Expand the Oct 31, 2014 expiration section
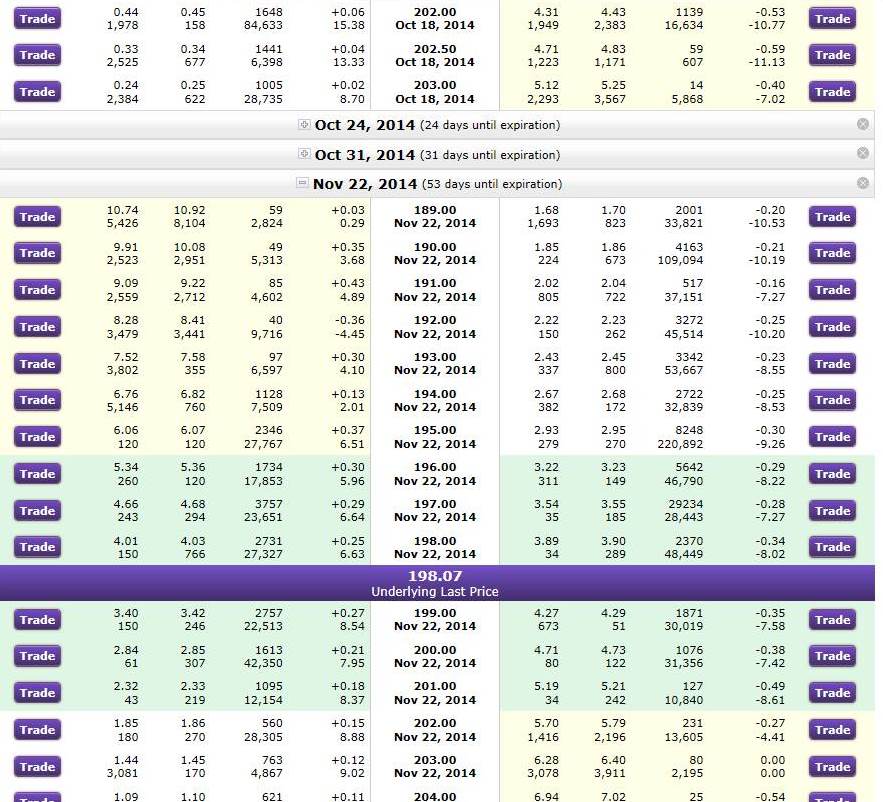 click(305, 155)
